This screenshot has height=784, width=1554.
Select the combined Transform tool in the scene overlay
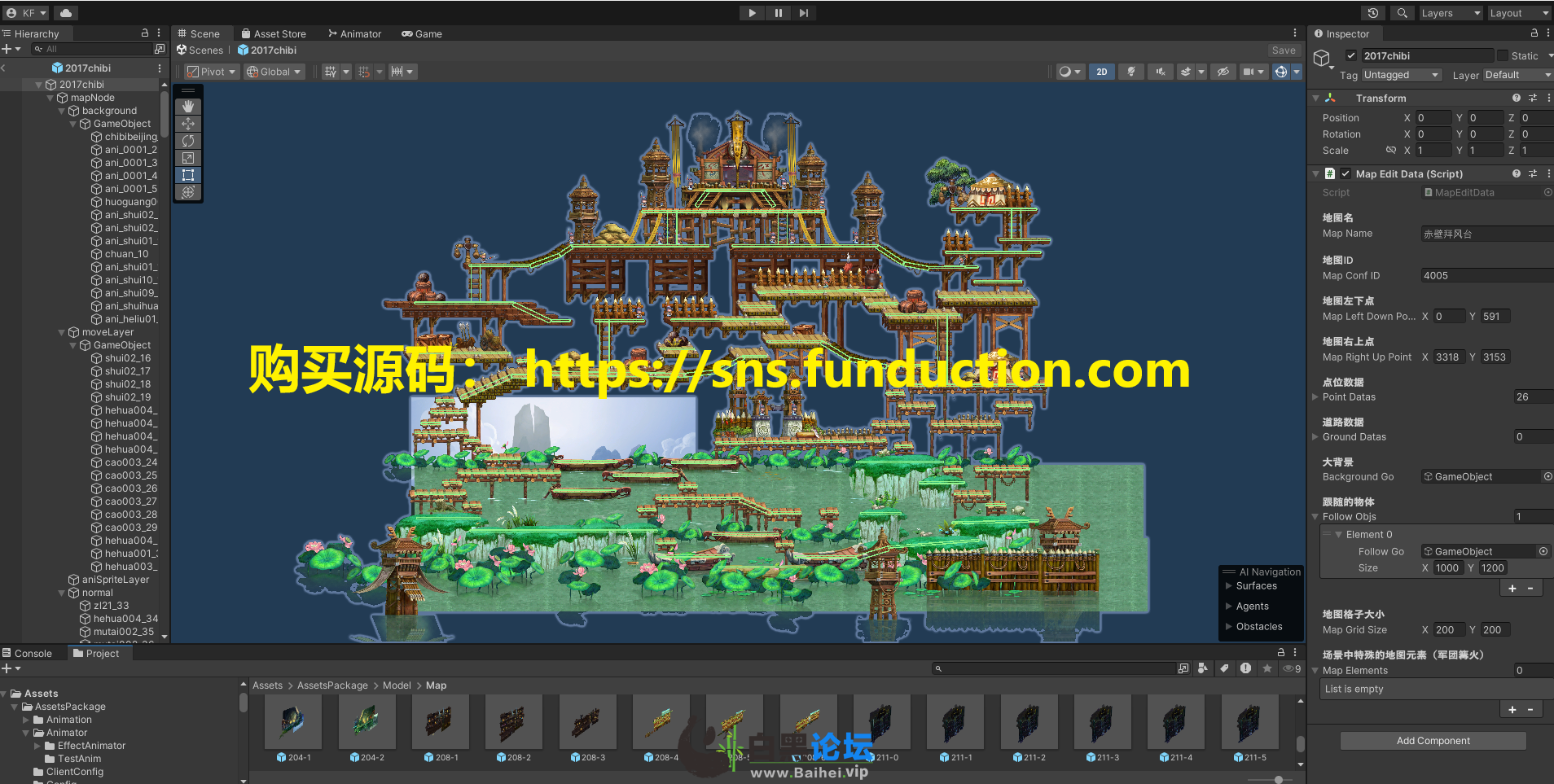[188, 192]
